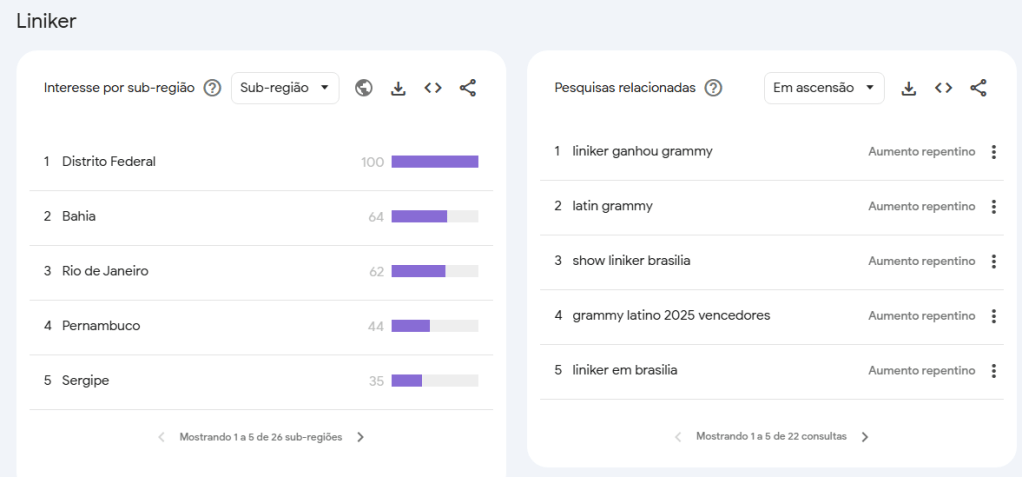Select the Distrito Federal row

tap(261, 162)
